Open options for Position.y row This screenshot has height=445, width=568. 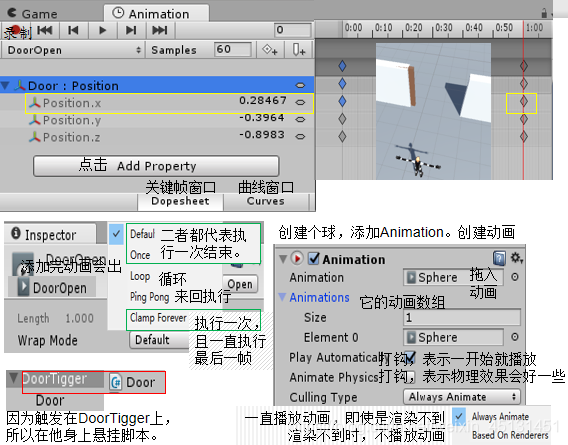pos(300,119)
